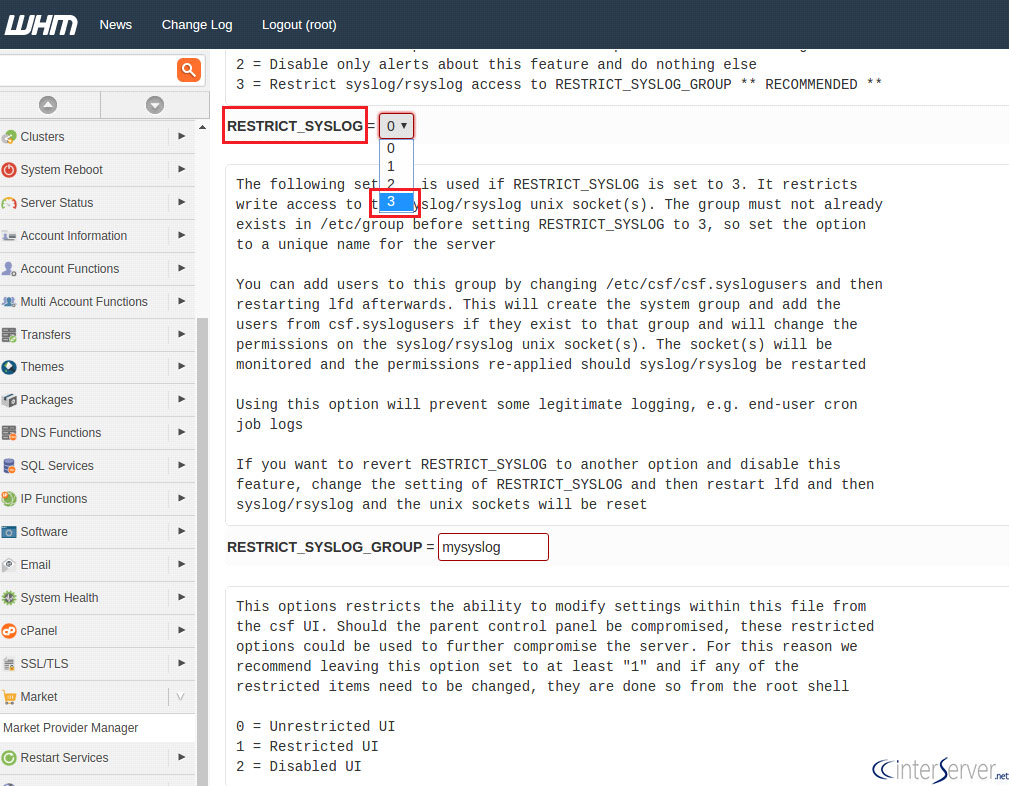Click the Account Information icon
The height and width of the screenshot is (786, 1009).
(x=9, y=236)
